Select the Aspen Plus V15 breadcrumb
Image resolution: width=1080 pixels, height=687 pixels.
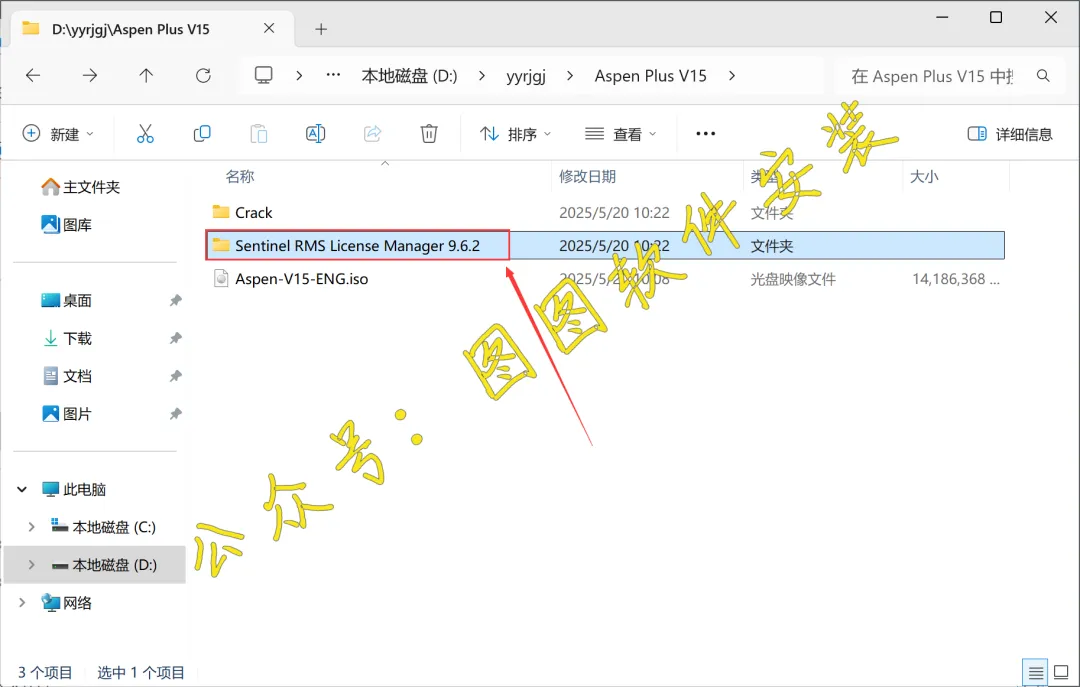pyautogui.click(x=651, y=76)
